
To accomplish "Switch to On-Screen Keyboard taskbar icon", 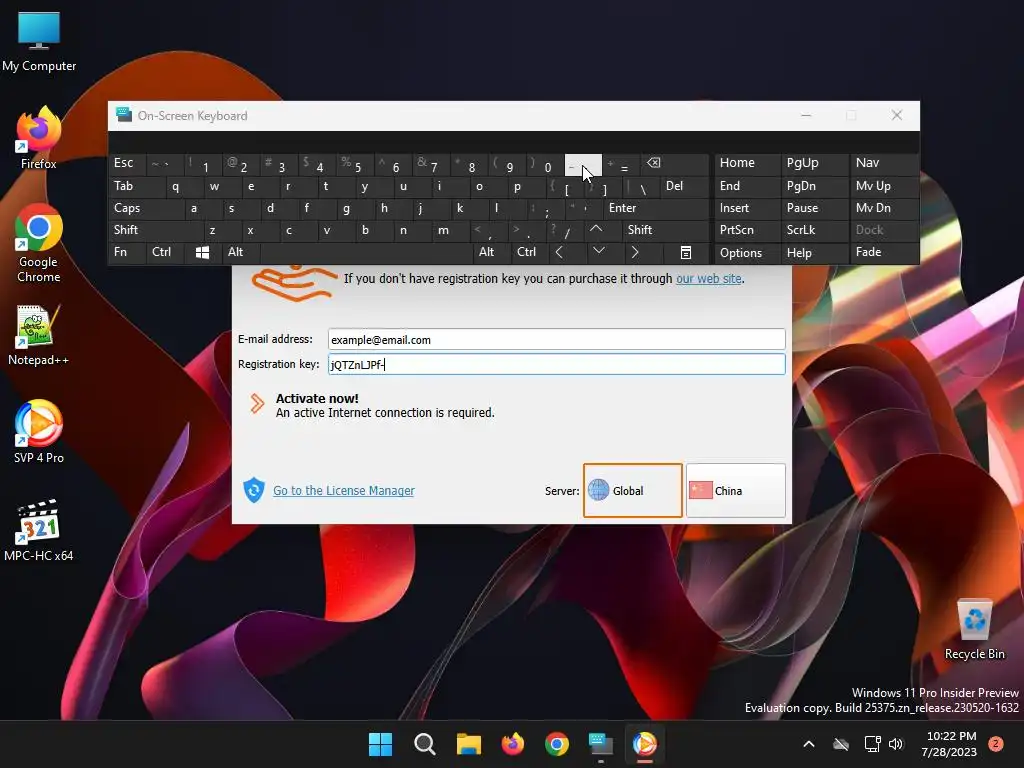I will coord(601,744).
